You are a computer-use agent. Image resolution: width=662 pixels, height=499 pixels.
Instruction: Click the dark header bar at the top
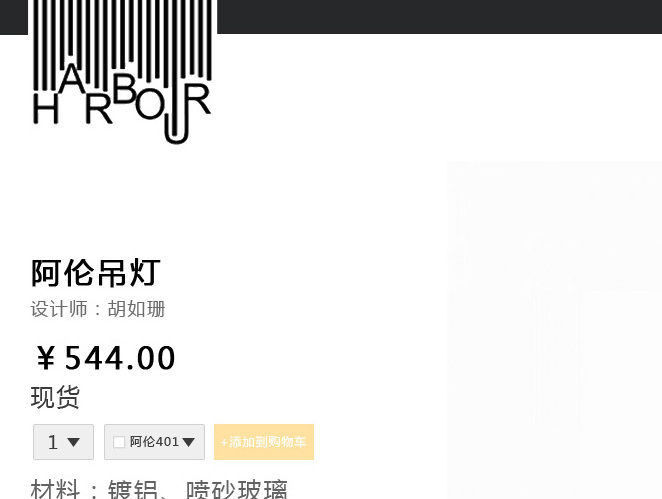(x=439, y=16)
